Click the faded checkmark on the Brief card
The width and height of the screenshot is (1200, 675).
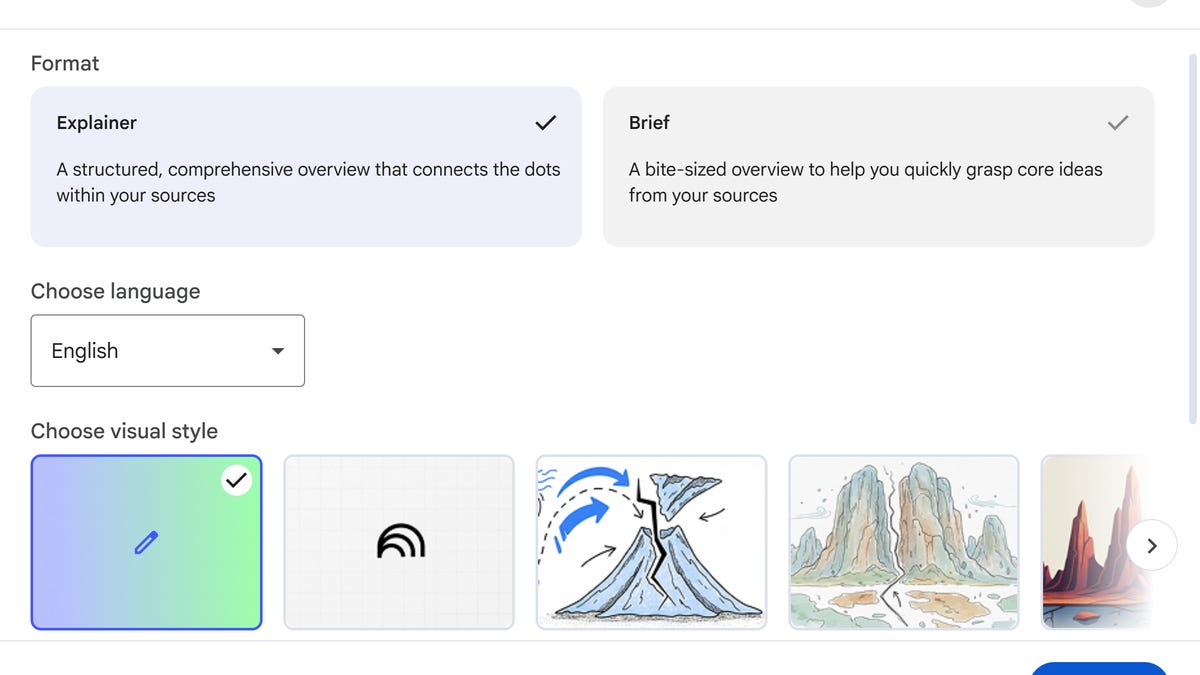(1117, 122)
